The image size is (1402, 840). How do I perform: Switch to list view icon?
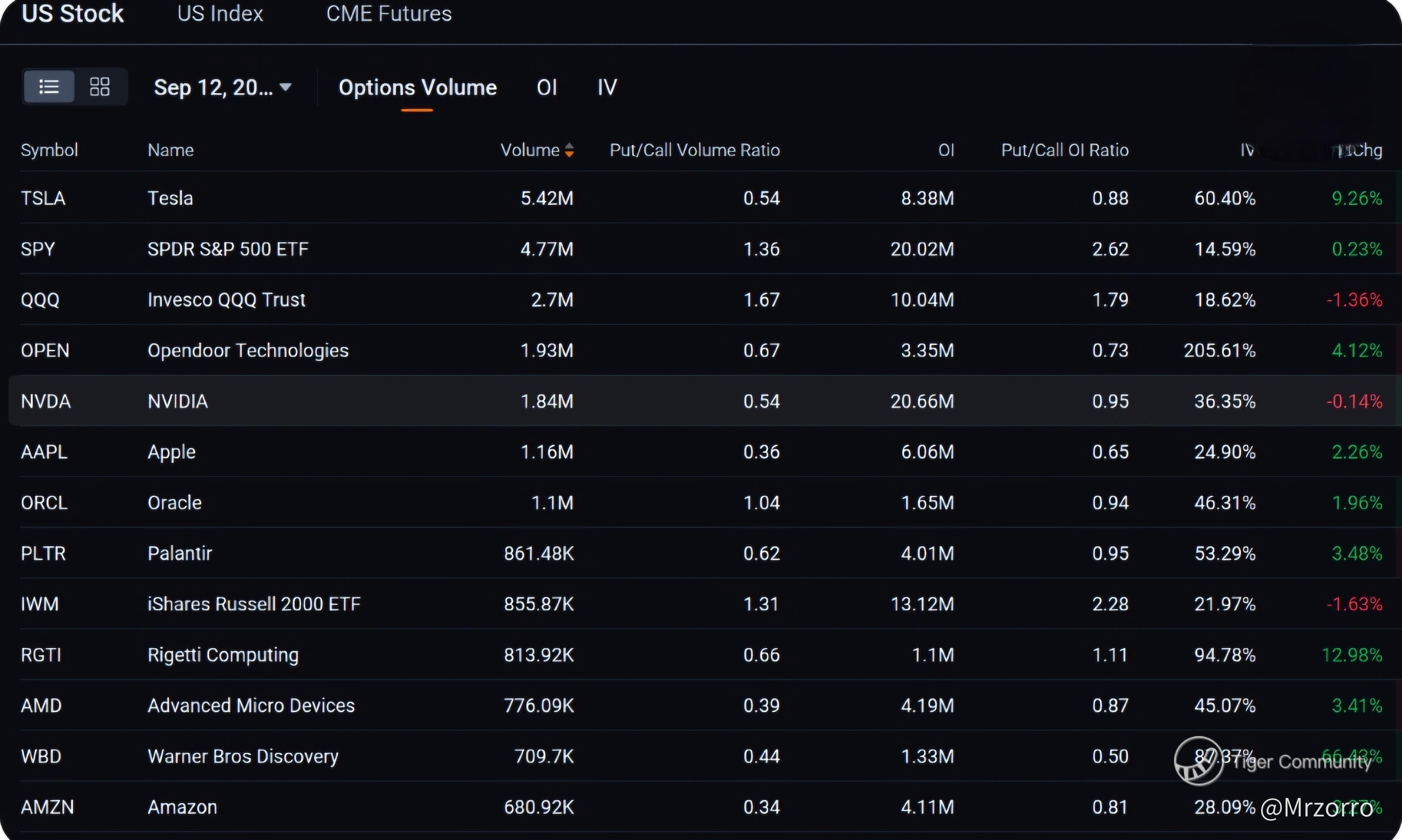49,87
